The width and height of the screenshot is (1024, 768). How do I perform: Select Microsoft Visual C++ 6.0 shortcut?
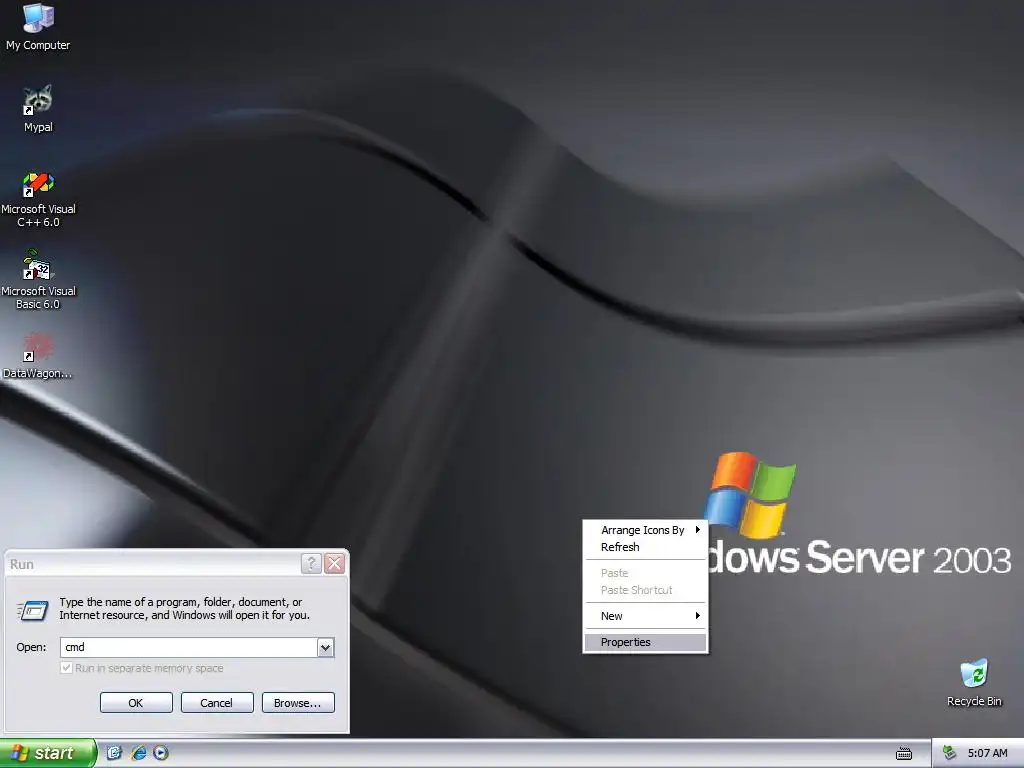pos(38,199)
